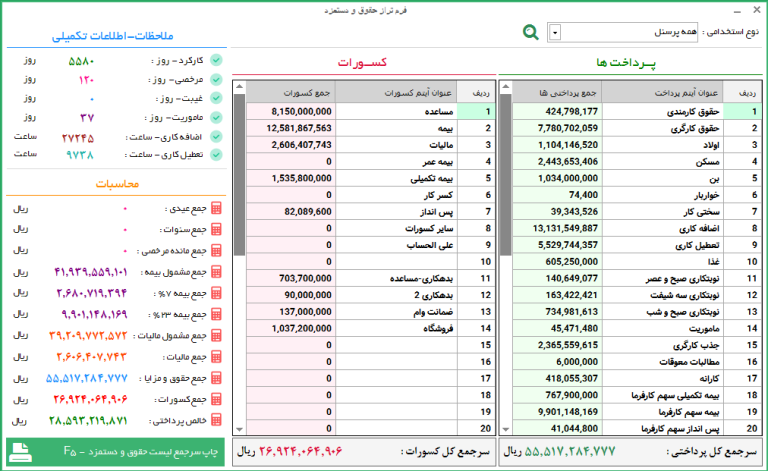Viewport: 768px width, 471px height.
Task: Click calculator icon beside جمع مالیات
Action: point(216,356)
